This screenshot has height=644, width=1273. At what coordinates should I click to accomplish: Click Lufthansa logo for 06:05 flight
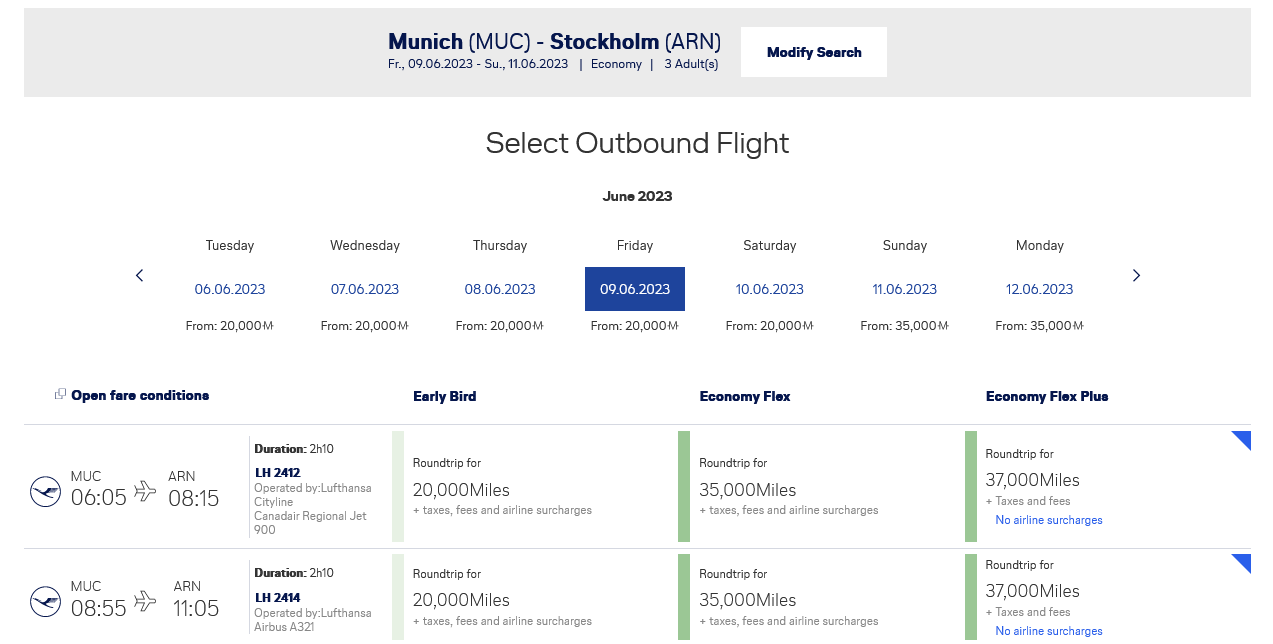45,491
